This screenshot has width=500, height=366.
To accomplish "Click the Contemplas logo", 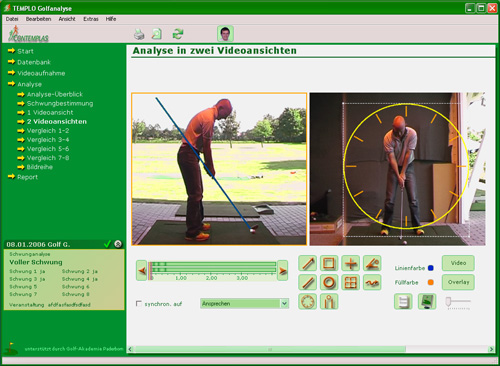I will click(x=29, y=34).
